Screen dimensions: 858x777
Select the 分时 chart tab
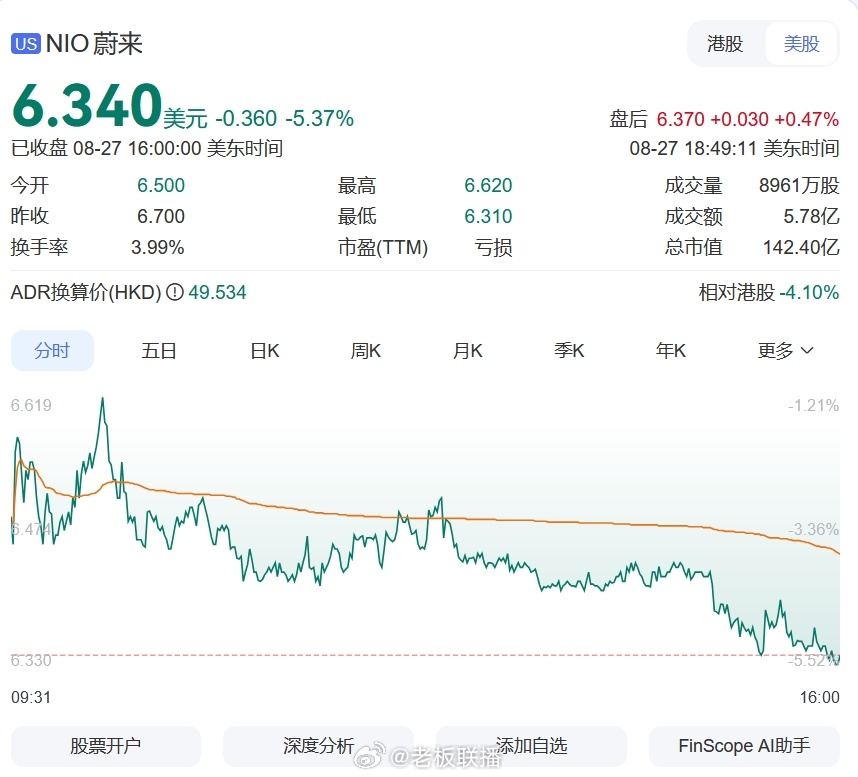click(x=52, y=350)
